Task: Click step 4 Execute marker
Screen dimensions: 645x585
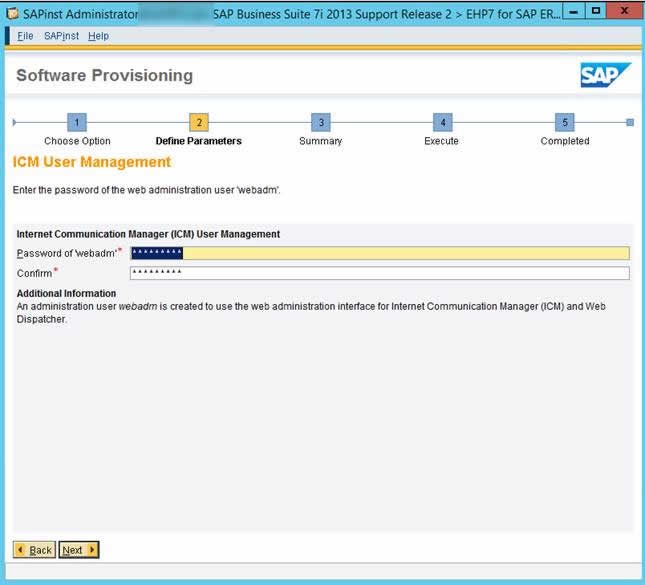Action: (443, 122)
